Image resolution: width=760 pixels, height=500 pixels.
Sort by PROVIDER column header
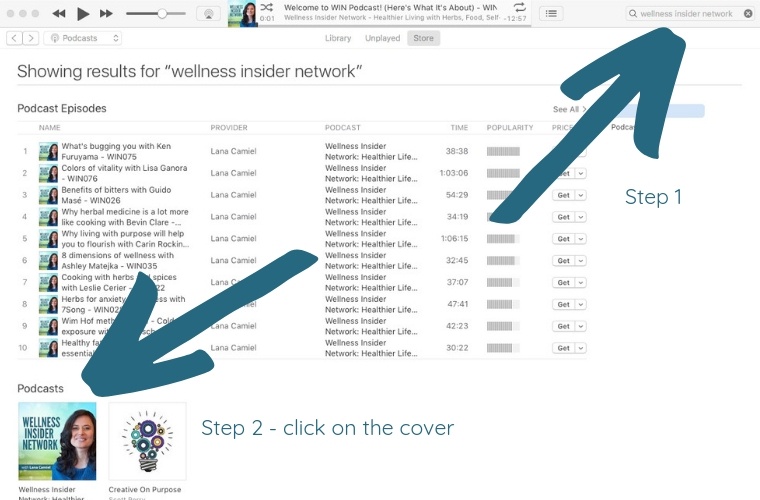pos(229,127)
